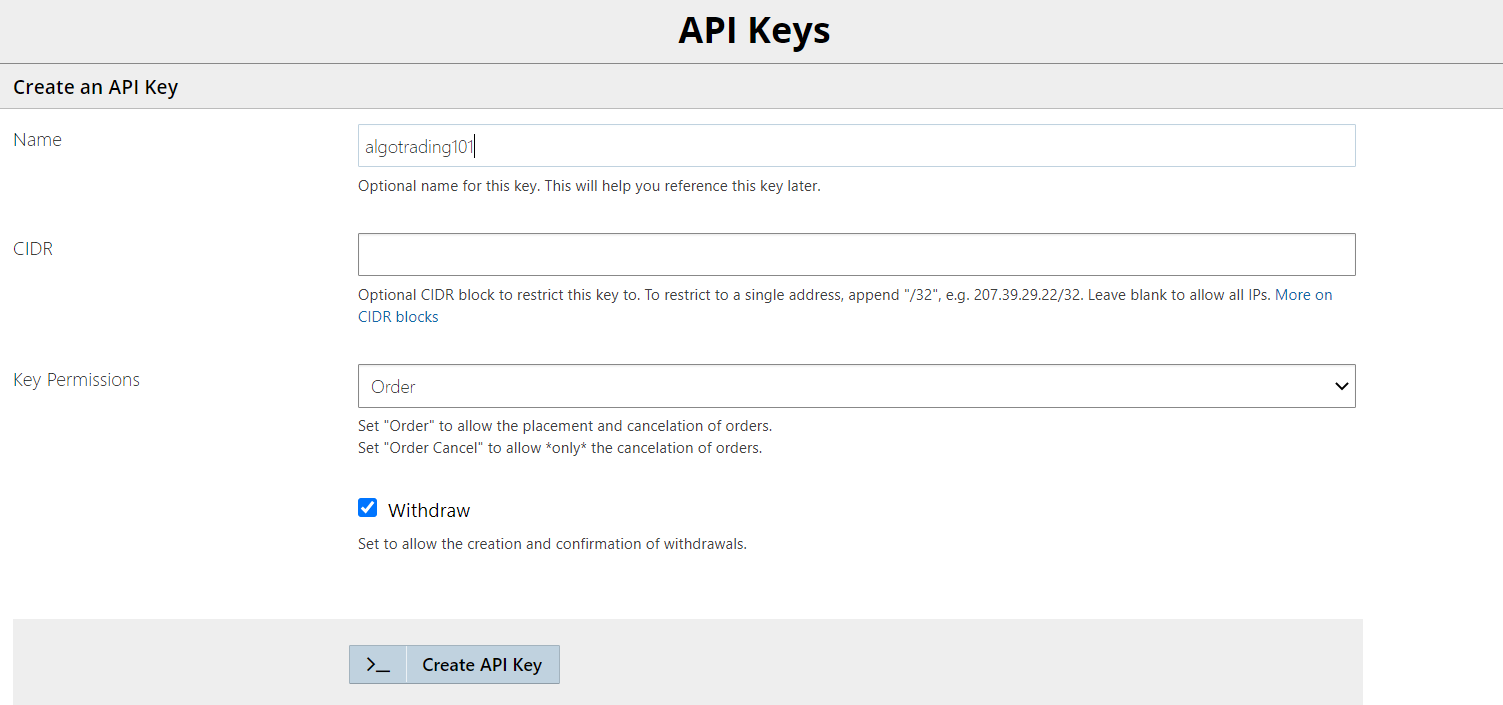Click the CIDR label
The image size is (1503, 705).
point(32,248)
